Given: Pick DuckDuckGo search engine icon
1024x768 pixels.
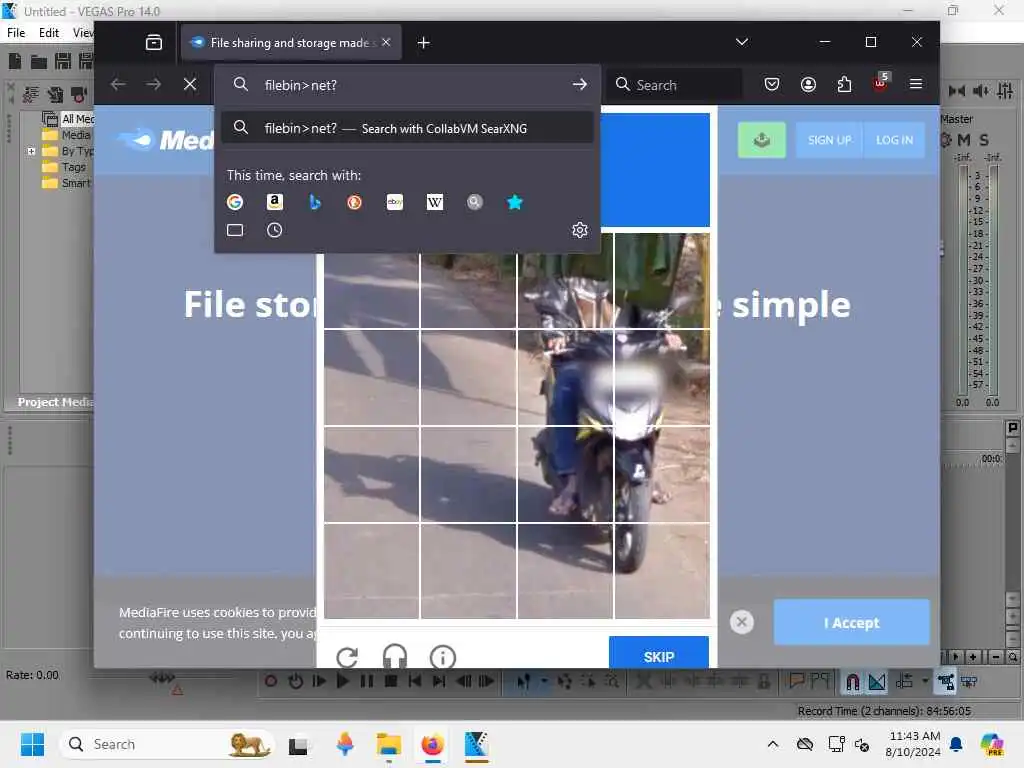Looking at the screenshot, I should [x=355, y=202].
